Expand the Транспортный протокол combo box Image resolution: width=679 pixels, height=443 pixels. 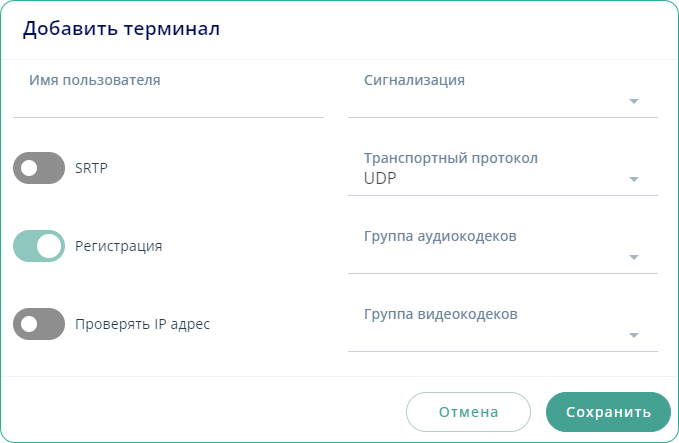click(x=490, y=178)
